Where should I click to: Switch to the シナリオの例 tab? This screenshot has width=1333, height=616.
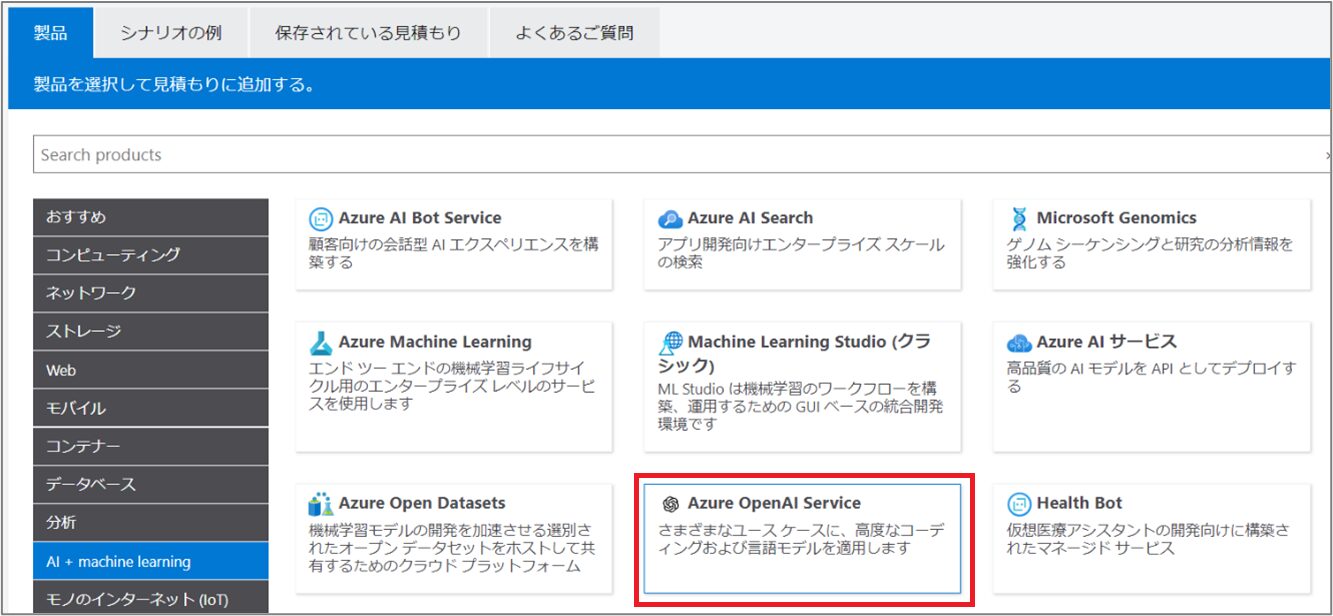(x=171, y=33)
